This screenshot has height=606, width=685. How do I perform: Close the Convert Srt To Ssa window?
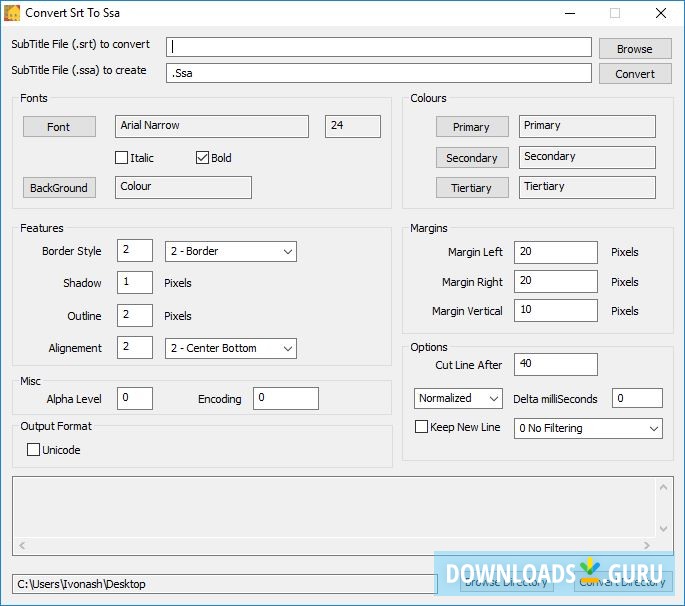point(661,13)
